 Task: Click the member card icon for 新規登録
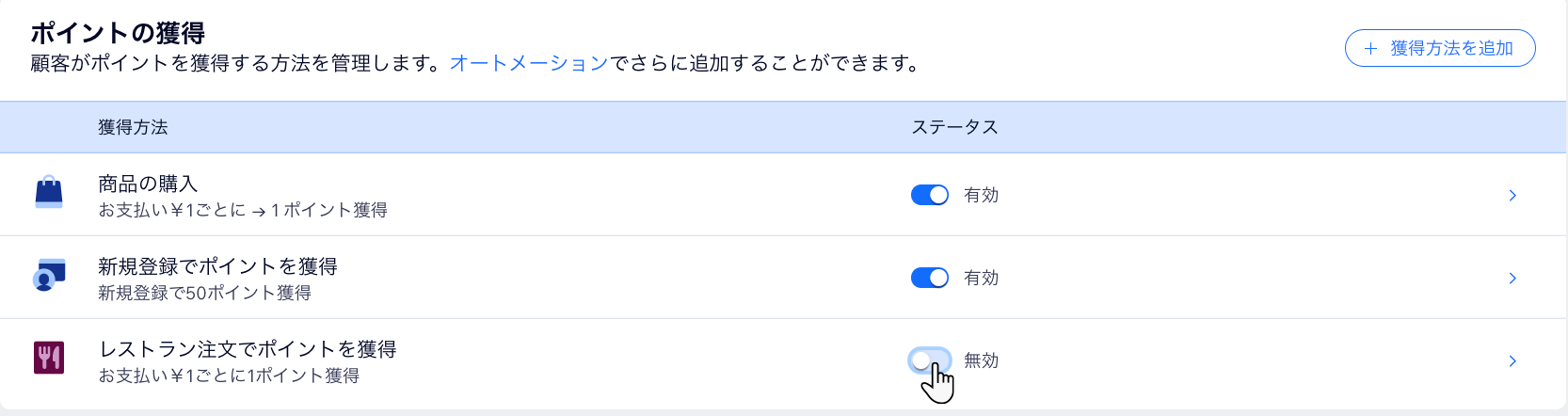click(x=49, y=275)
